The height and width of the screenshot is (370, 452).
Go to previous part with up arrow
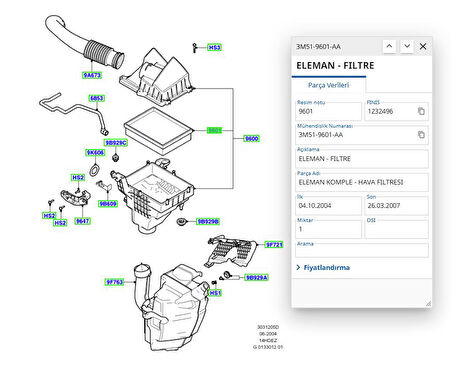tap(389, 46)
